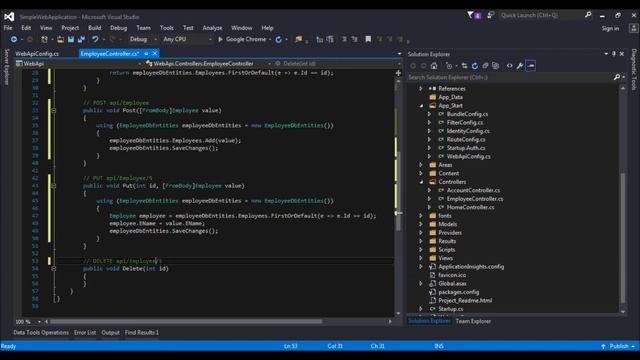Open the Google Chrome browser dropdown arrow
The height and width of the screenshot is (360, 640).
tap(270, 40)
